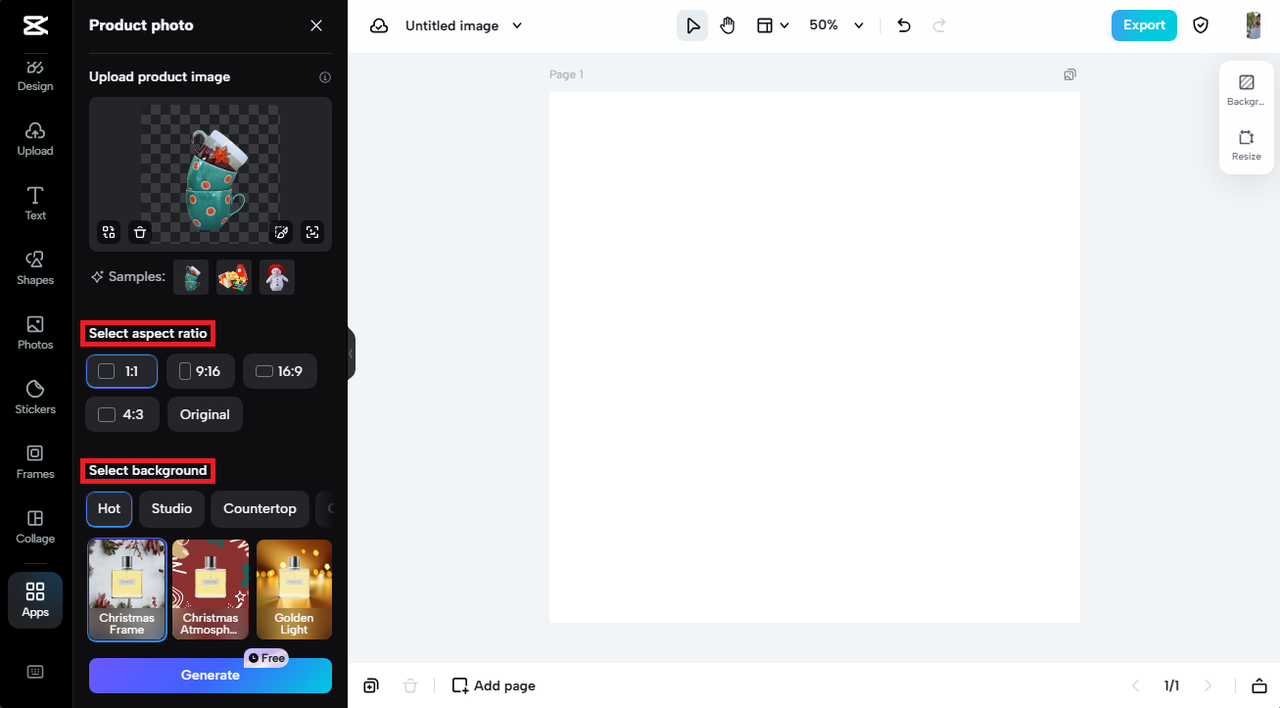The width and height of the screenshot is (1280, 708).
Task: Open the Frames sidebar panel
Action: pos(35,462)
